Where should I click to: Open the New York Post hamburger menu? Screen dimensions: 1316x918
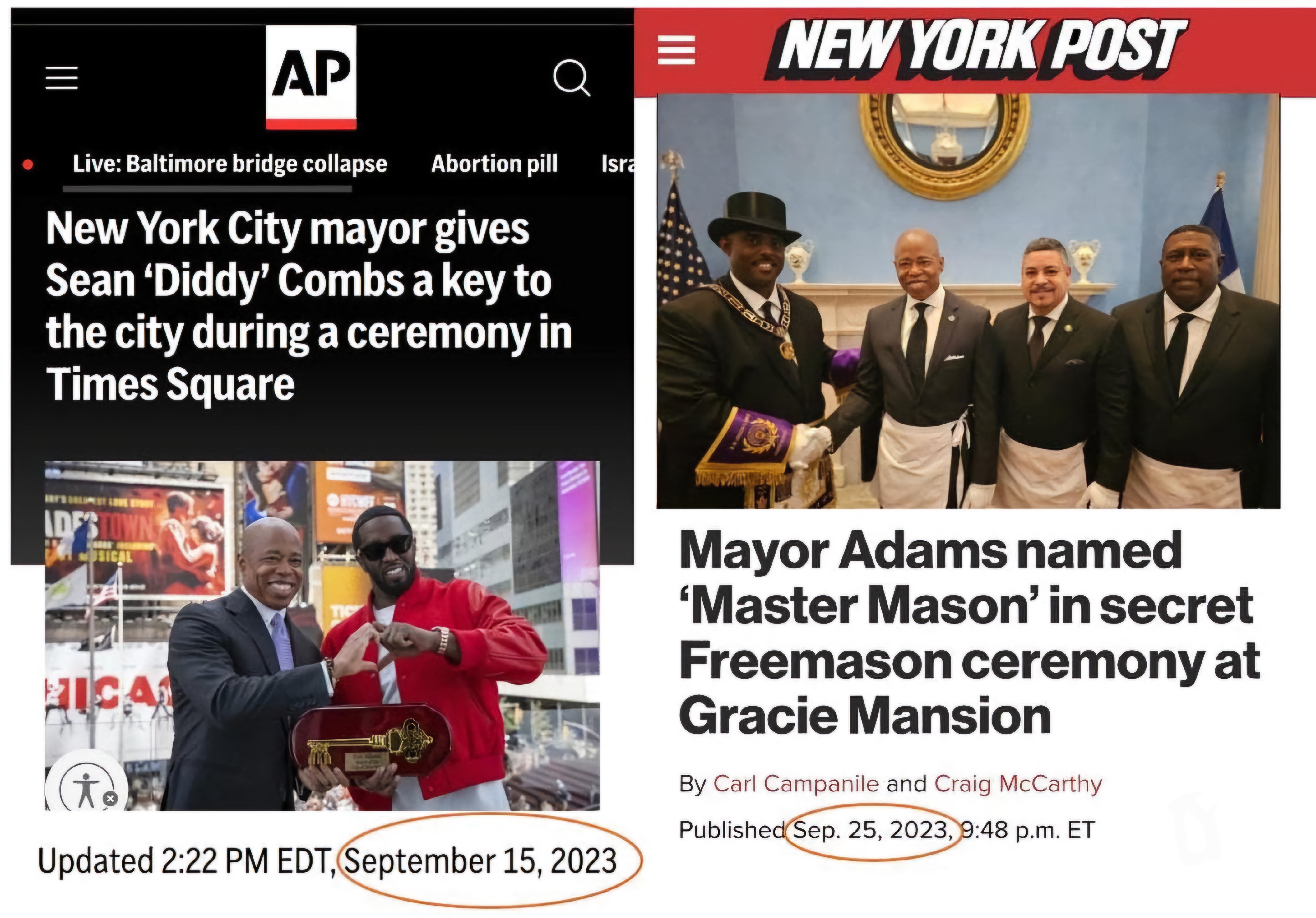coord(676,50)
